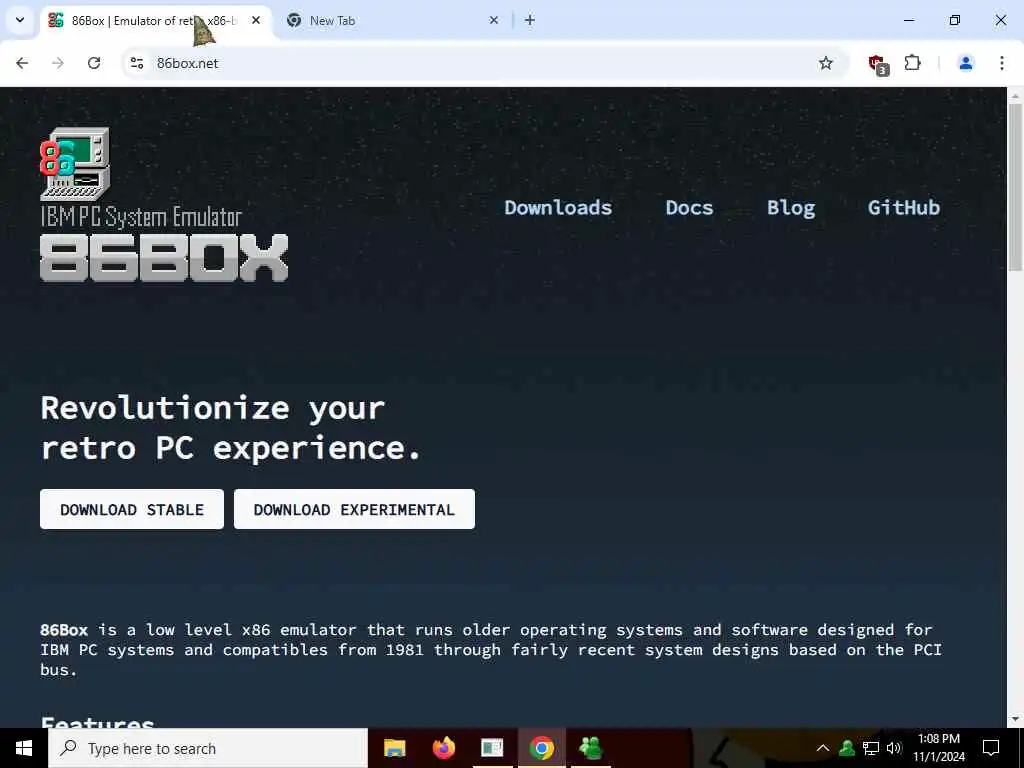The height and width of the screenshot is (768, 1024).
Task: Open the Extensions puzzle icon
Action: point(912,63)
